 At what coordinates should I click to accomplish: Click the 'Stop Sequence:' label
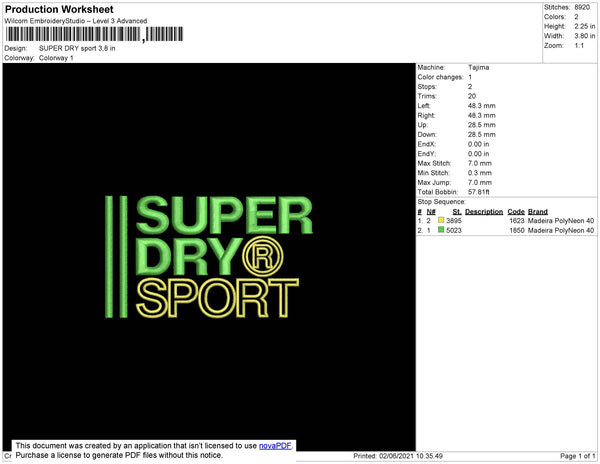tap(441, 202)
